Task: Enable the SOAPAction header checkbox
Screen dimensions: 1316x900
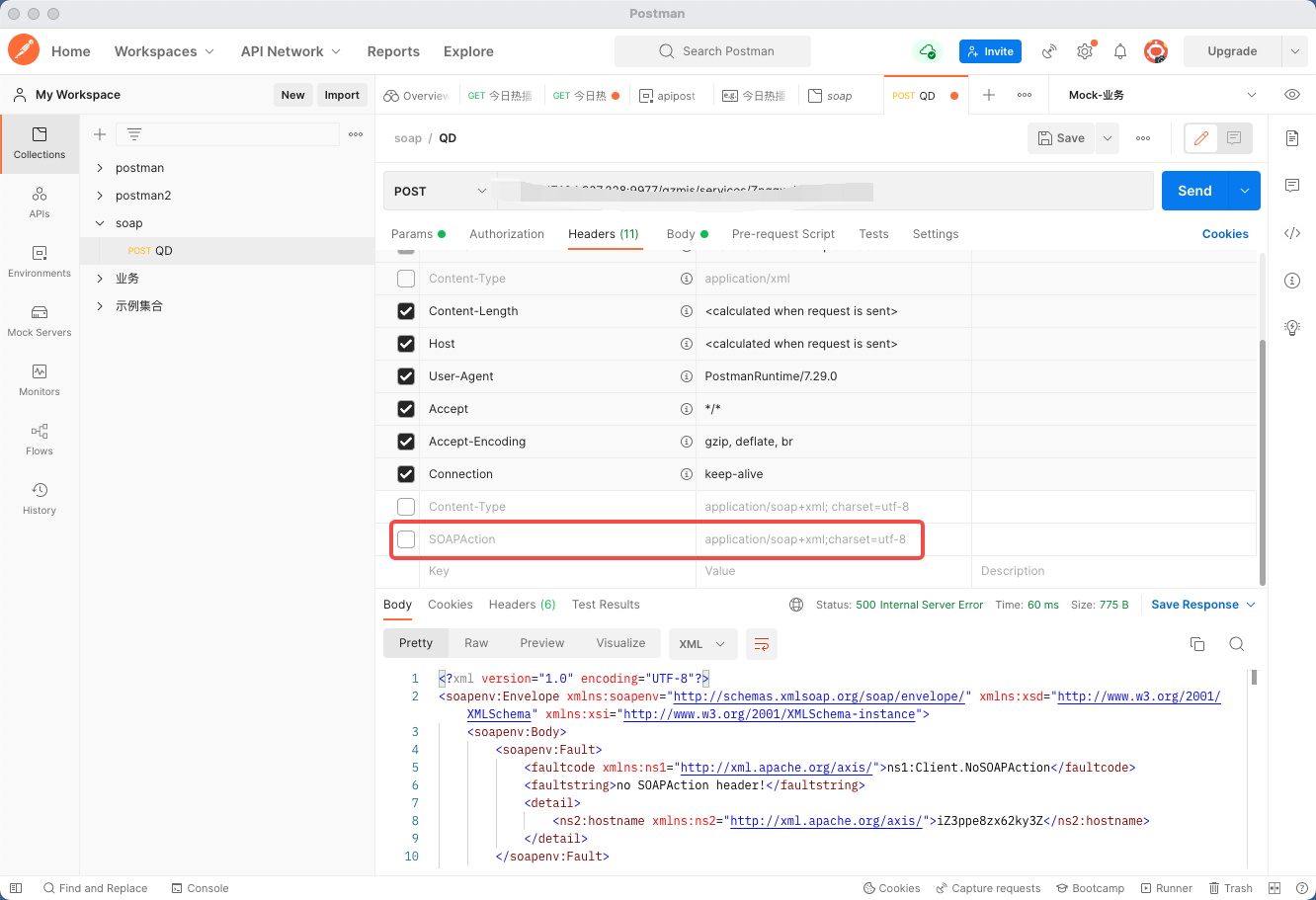Action: tap(406, 539)
